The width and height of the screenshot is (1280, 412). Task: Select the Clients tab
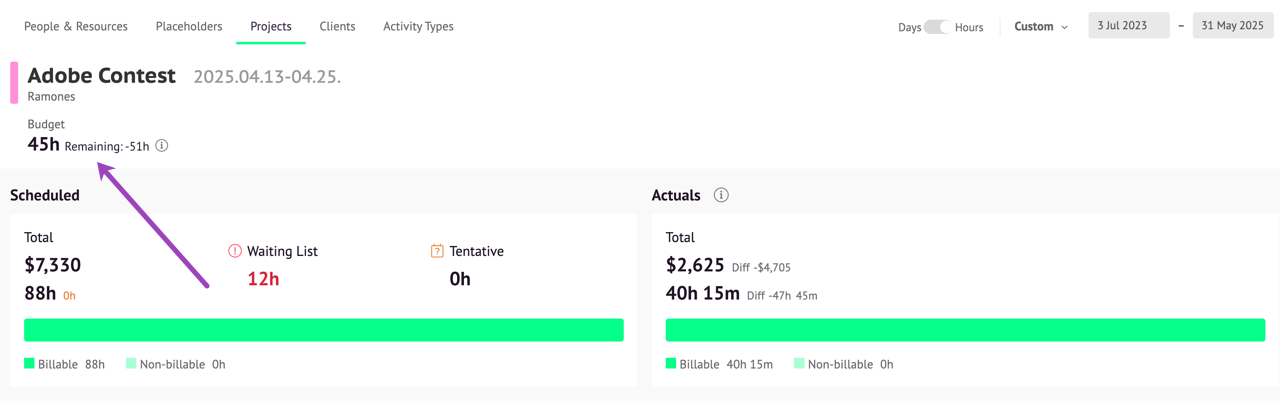click(337, 26)
